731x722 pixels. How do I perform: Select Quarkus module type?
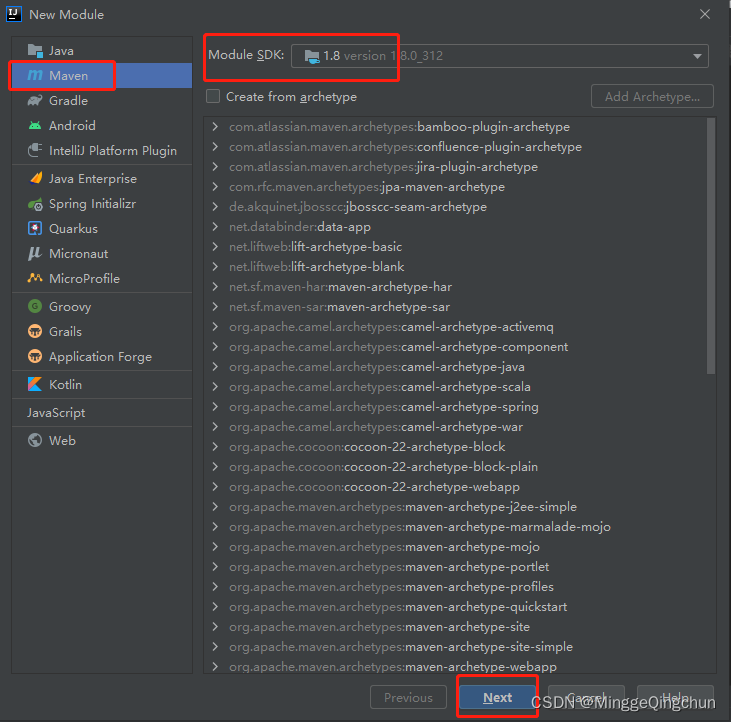tap(102, 228)
